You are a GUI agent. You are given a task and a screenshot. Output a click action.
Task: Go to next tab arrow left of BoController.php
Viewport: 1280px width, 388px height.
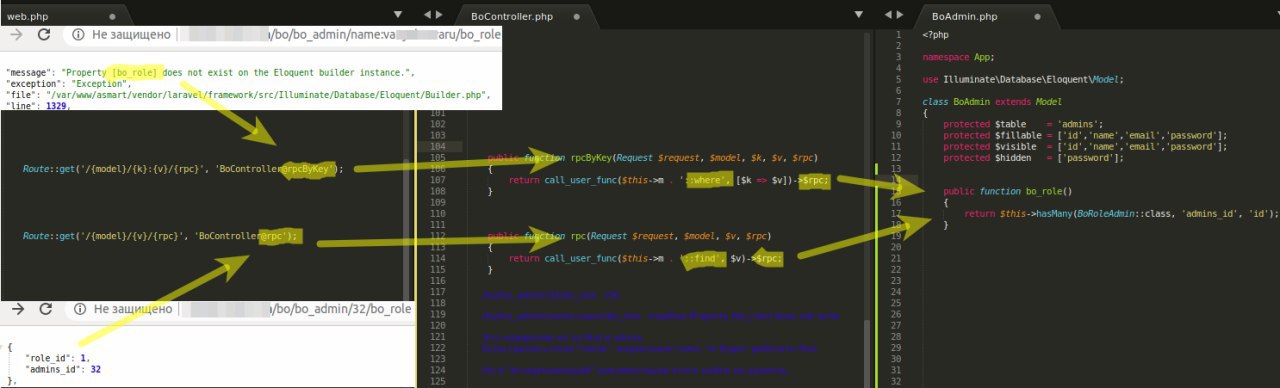point(439,14)
